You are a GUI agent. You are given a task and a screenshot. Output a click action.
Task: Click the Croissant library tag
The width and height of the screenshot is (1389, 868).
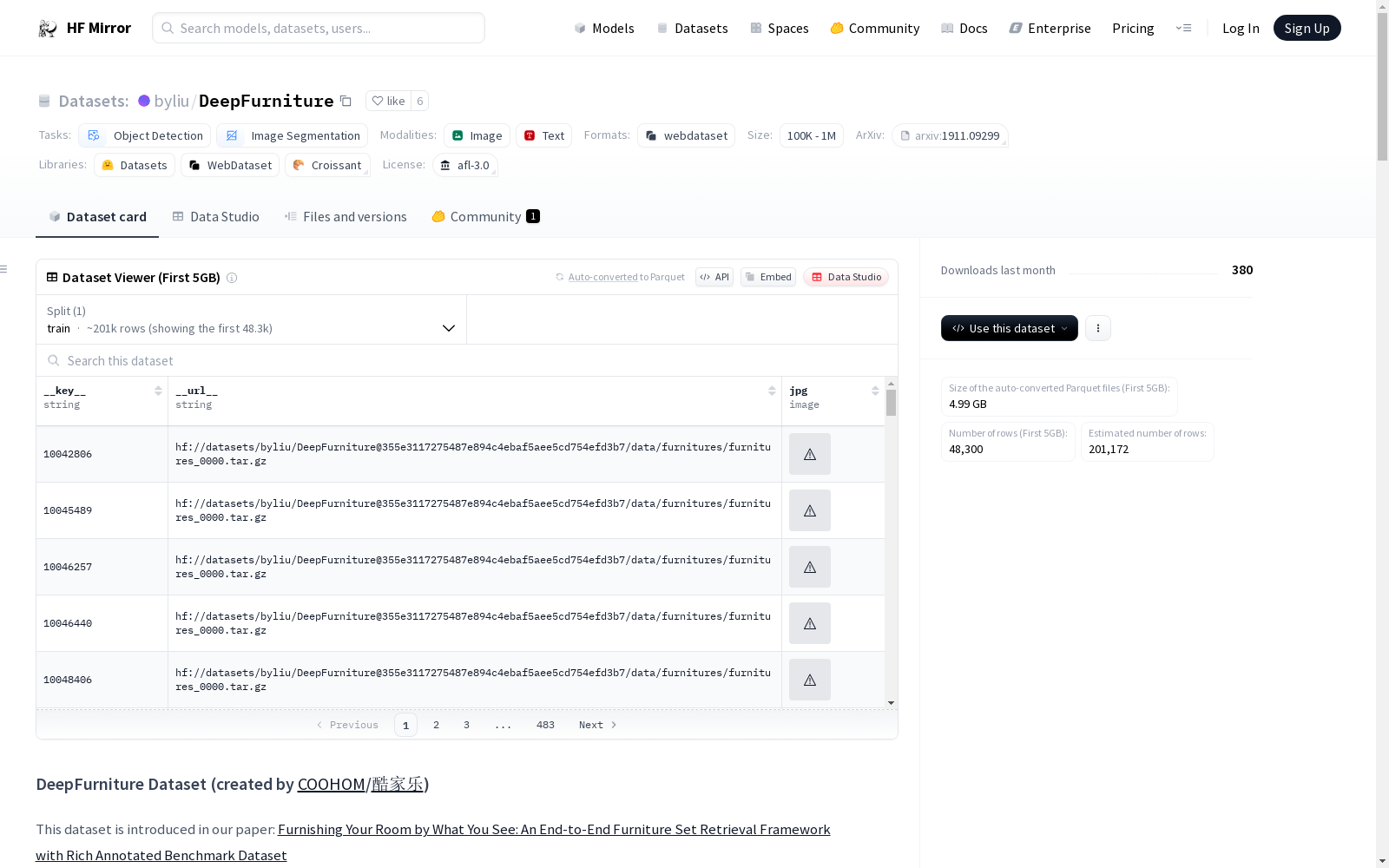[x=327, y=165]
